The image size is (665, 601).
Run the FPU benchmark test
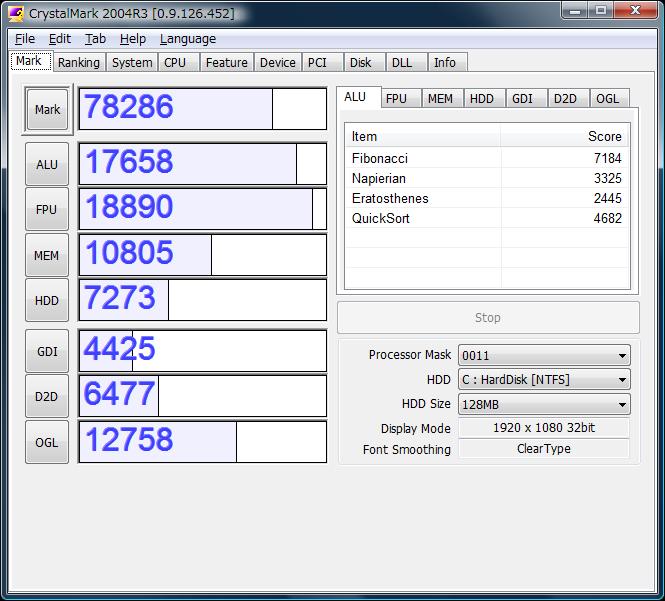point(47,210)
